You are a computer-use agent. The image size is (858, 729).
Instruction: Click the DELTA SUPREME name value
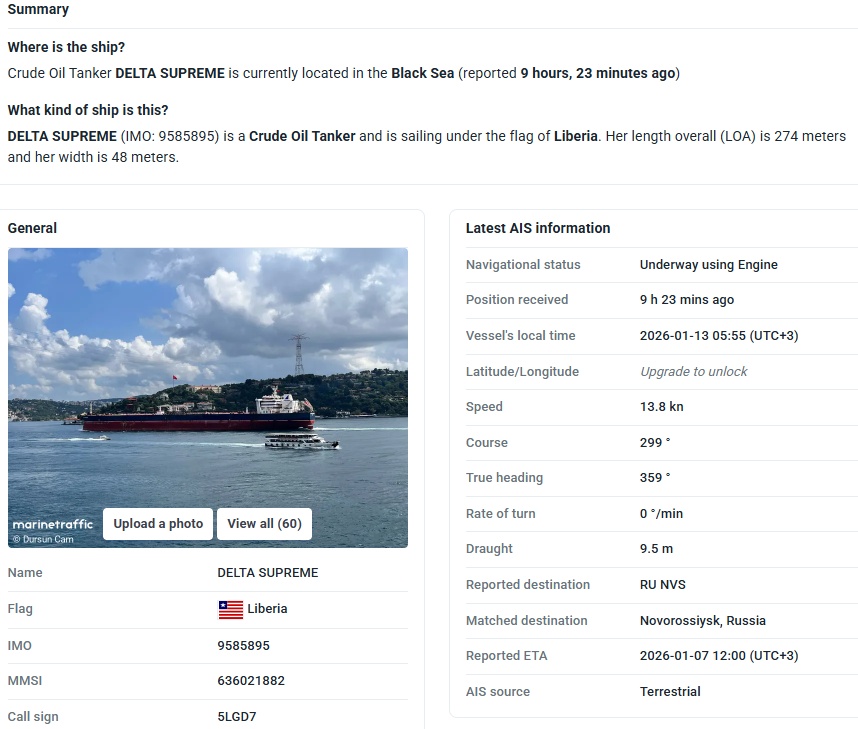[267, 573]
